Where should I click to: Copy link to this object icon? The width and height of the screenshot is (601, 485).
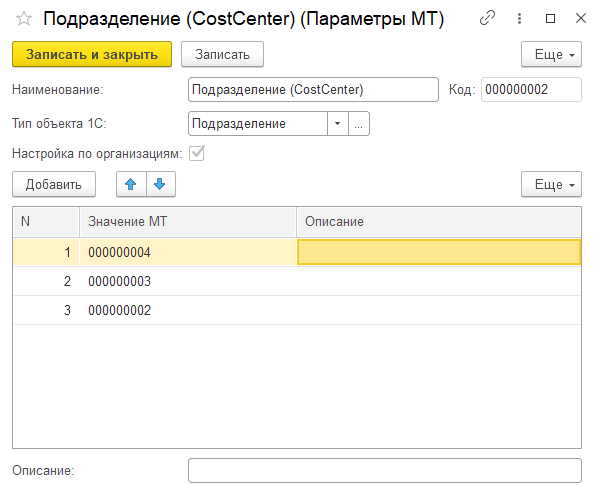487,19
